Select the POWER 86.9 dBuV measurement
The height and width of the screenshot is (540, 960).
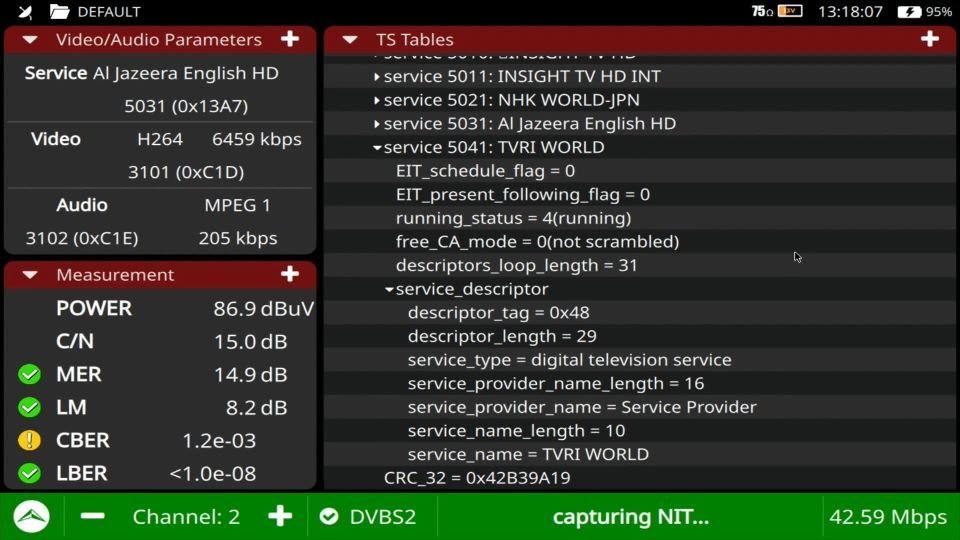pos(160,308)
